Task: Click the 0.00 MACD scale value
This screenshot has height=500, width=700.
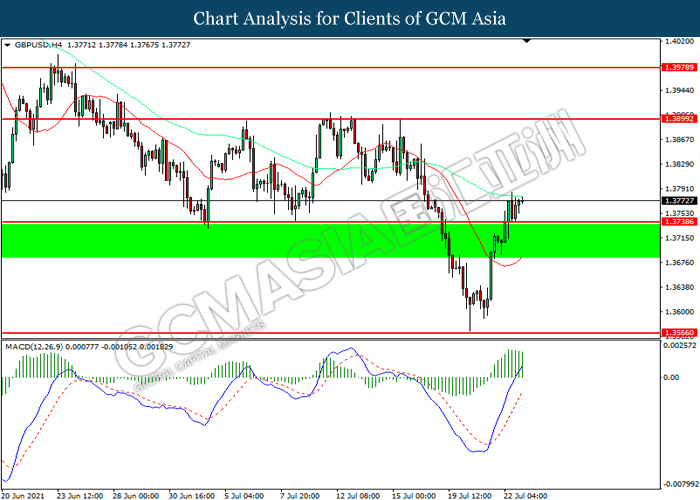Action: [671, 378]
